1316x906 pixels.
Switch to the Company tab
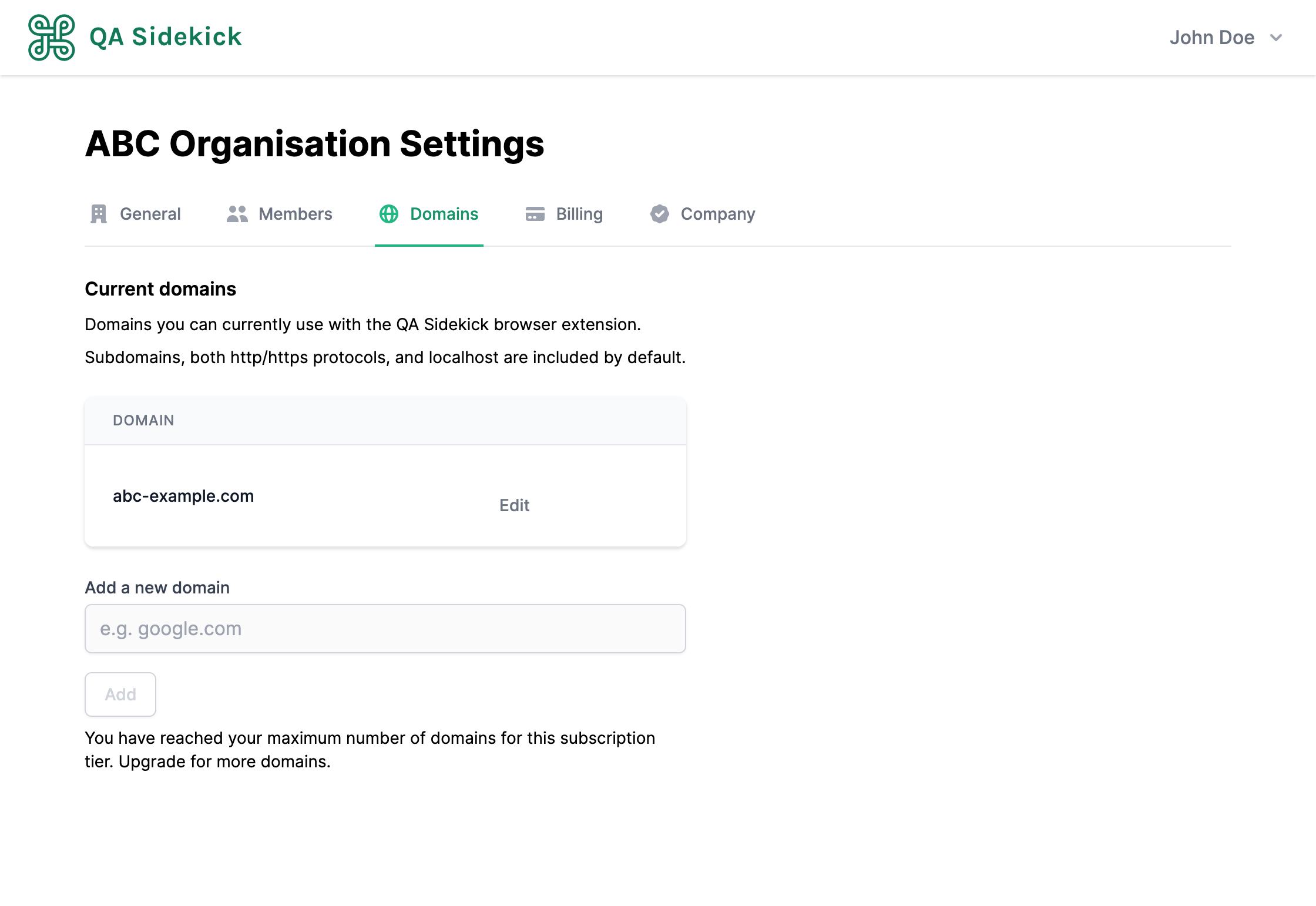(x=703, y=214)
